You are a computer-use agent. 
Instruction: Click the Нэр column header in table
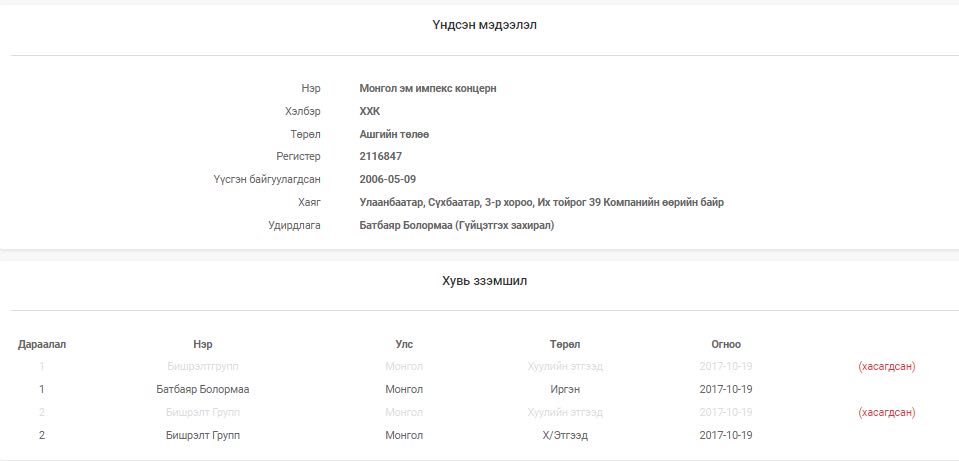202,344
